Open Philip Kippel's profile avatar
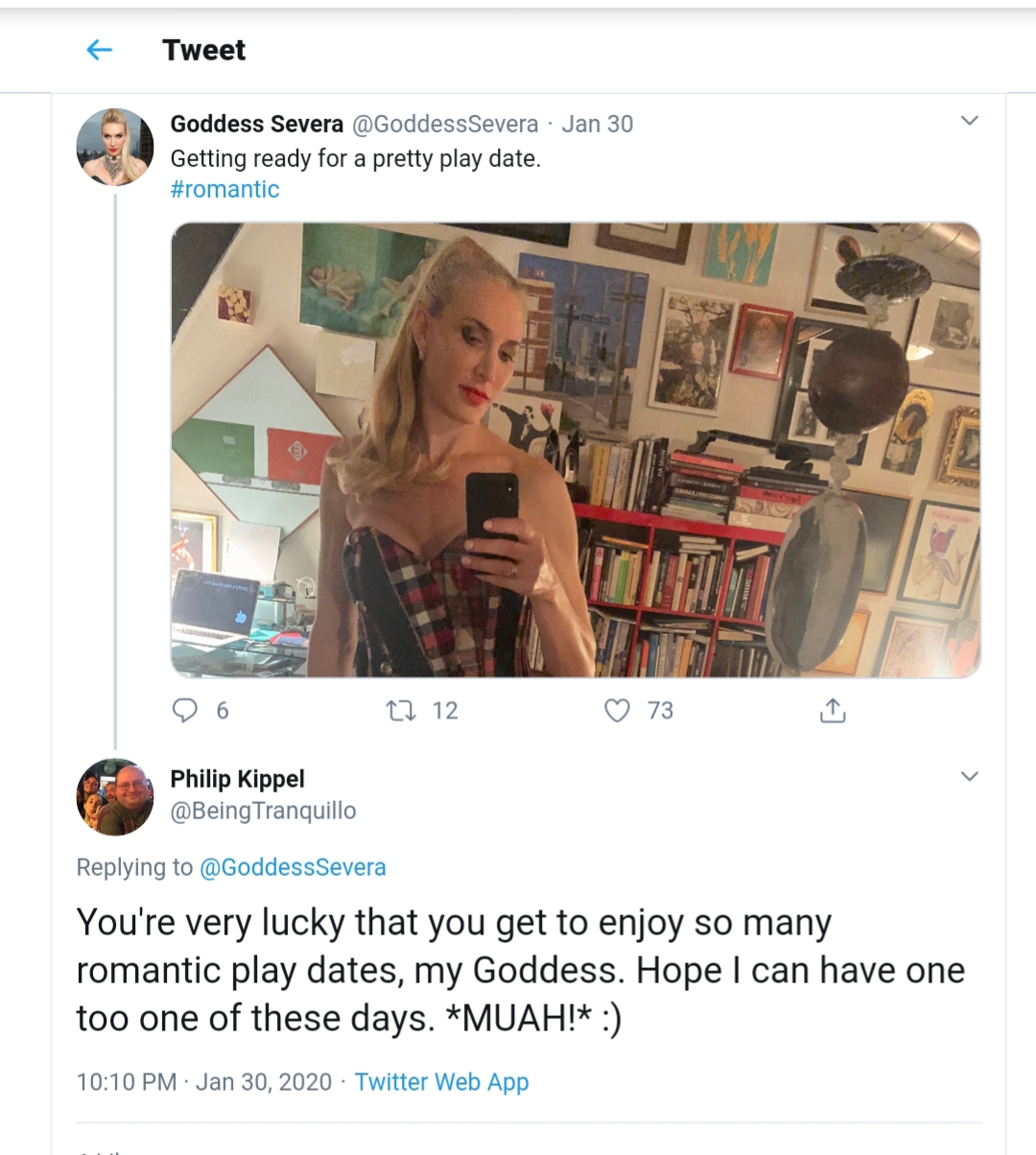 [115, 796]
